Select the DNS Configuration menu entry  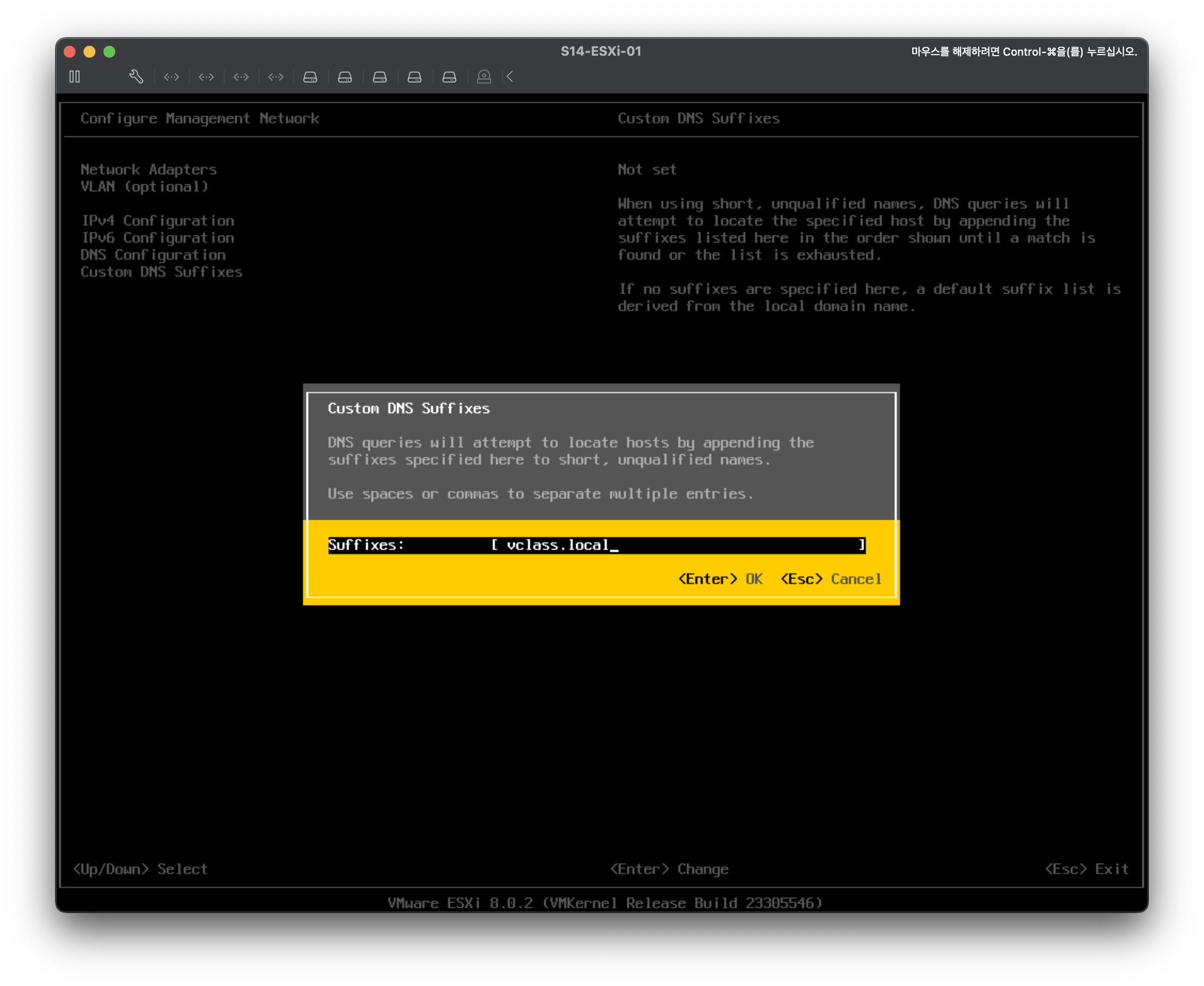[153, 254]
